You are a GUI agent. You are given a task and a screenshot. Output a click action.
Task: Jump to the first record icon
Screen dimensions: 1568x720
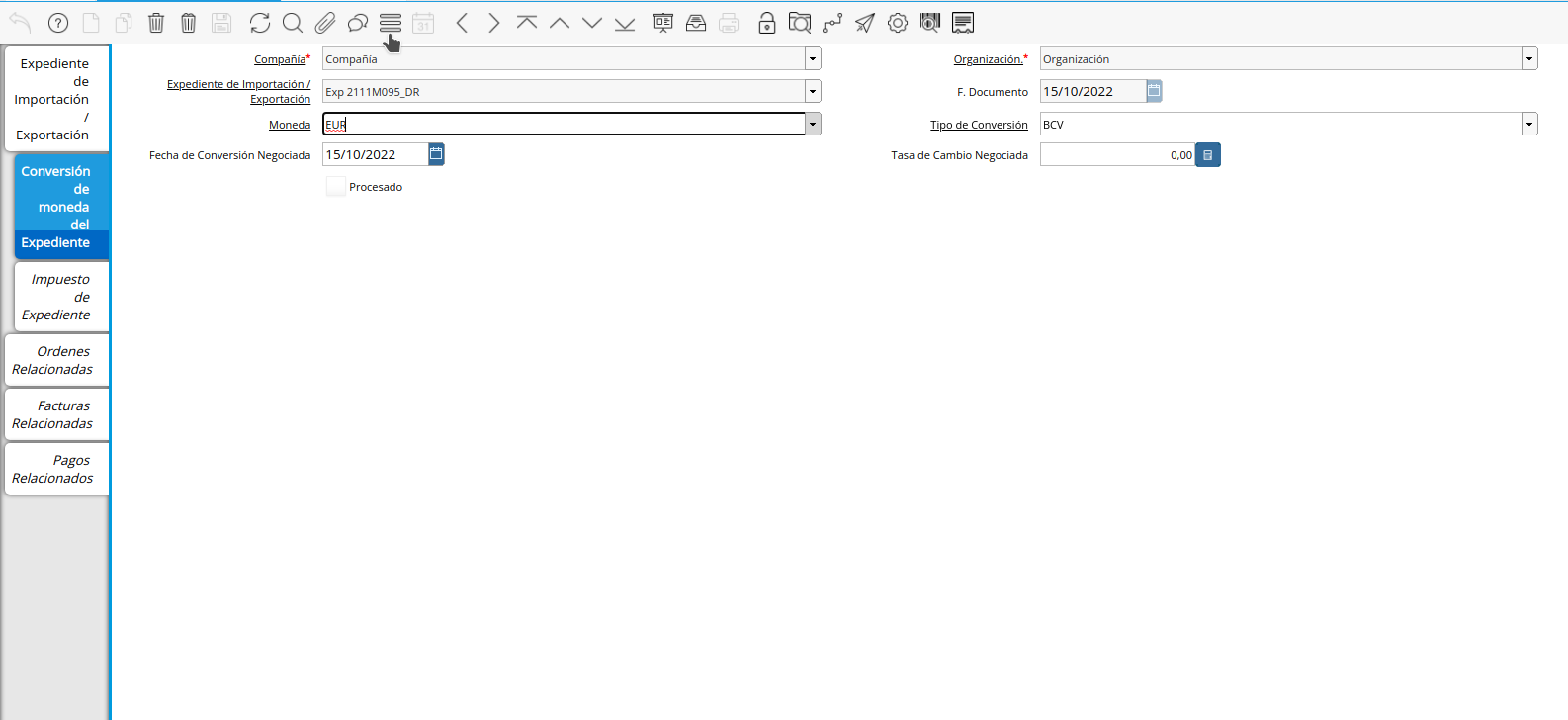[x=527, y=23]
